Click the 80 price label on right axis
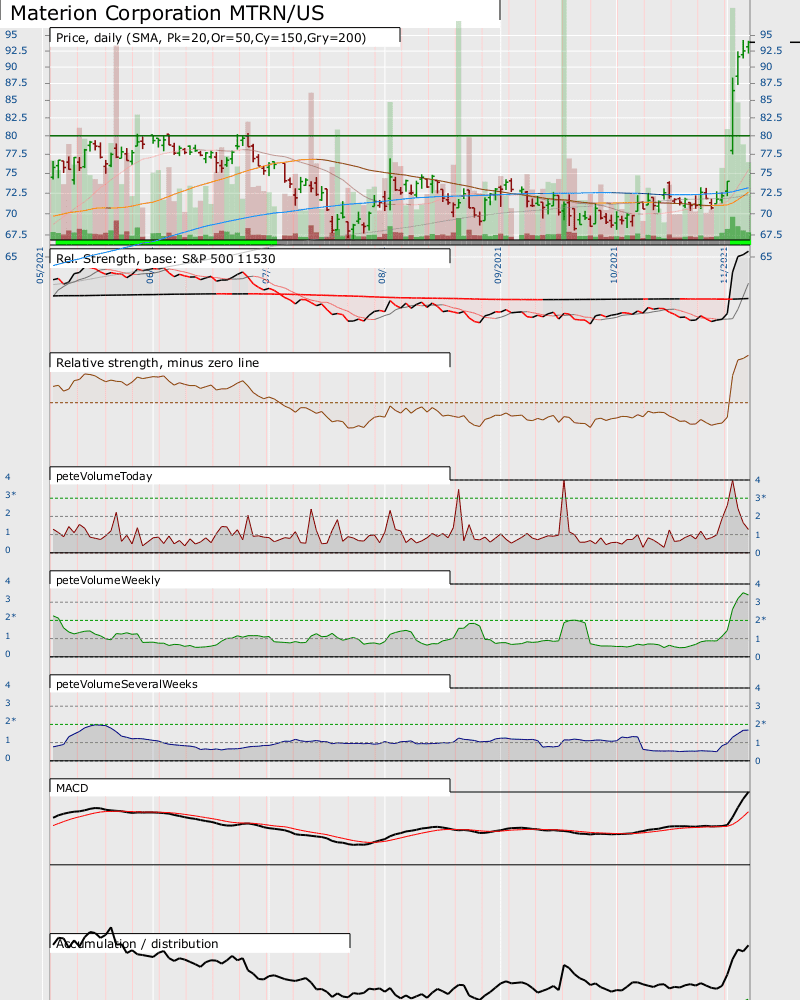Screen dimensions: 800x1000 tap(766, 135)
